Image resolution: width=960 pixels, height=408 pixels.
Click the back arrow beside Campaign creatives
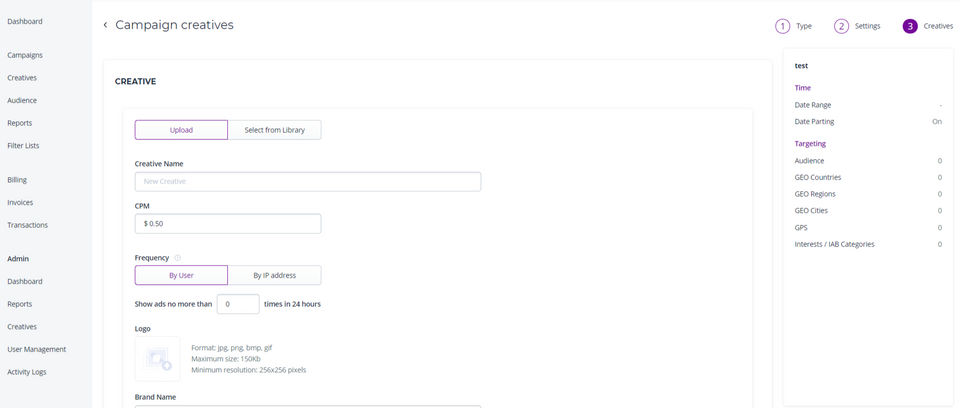[x=105, y=25]
